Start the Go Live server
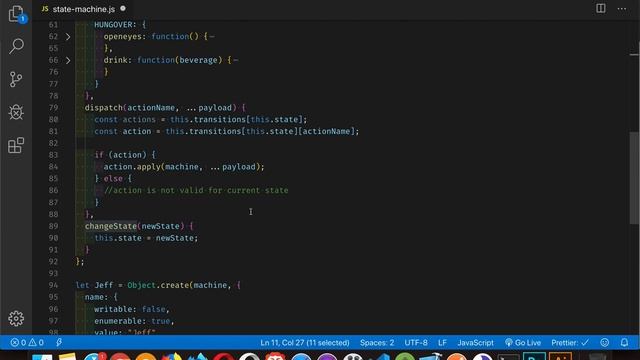The height and width of the screenshot is (360, 640). pyautogui.click(x=523, y=342)
